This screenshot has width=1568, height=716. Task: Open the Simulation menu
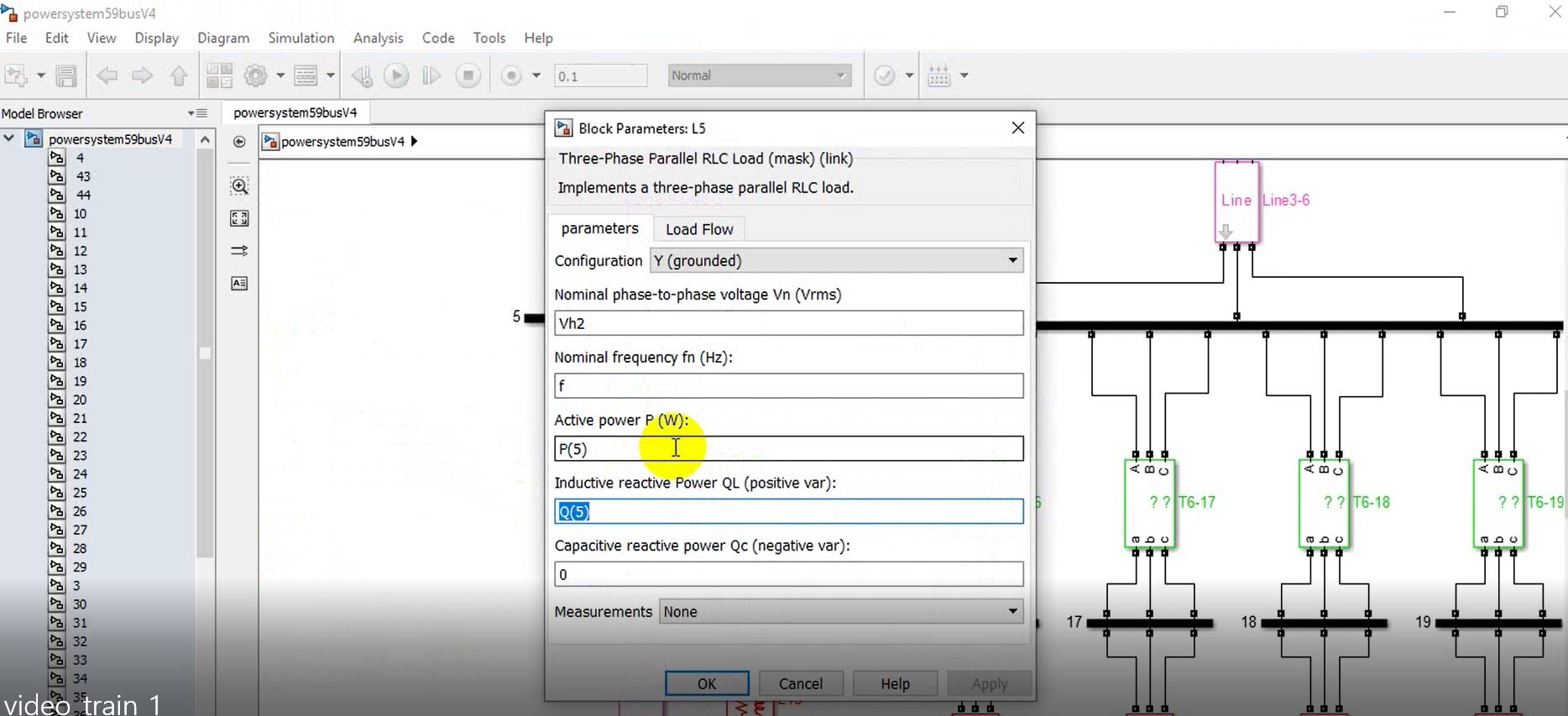point(301,38)
